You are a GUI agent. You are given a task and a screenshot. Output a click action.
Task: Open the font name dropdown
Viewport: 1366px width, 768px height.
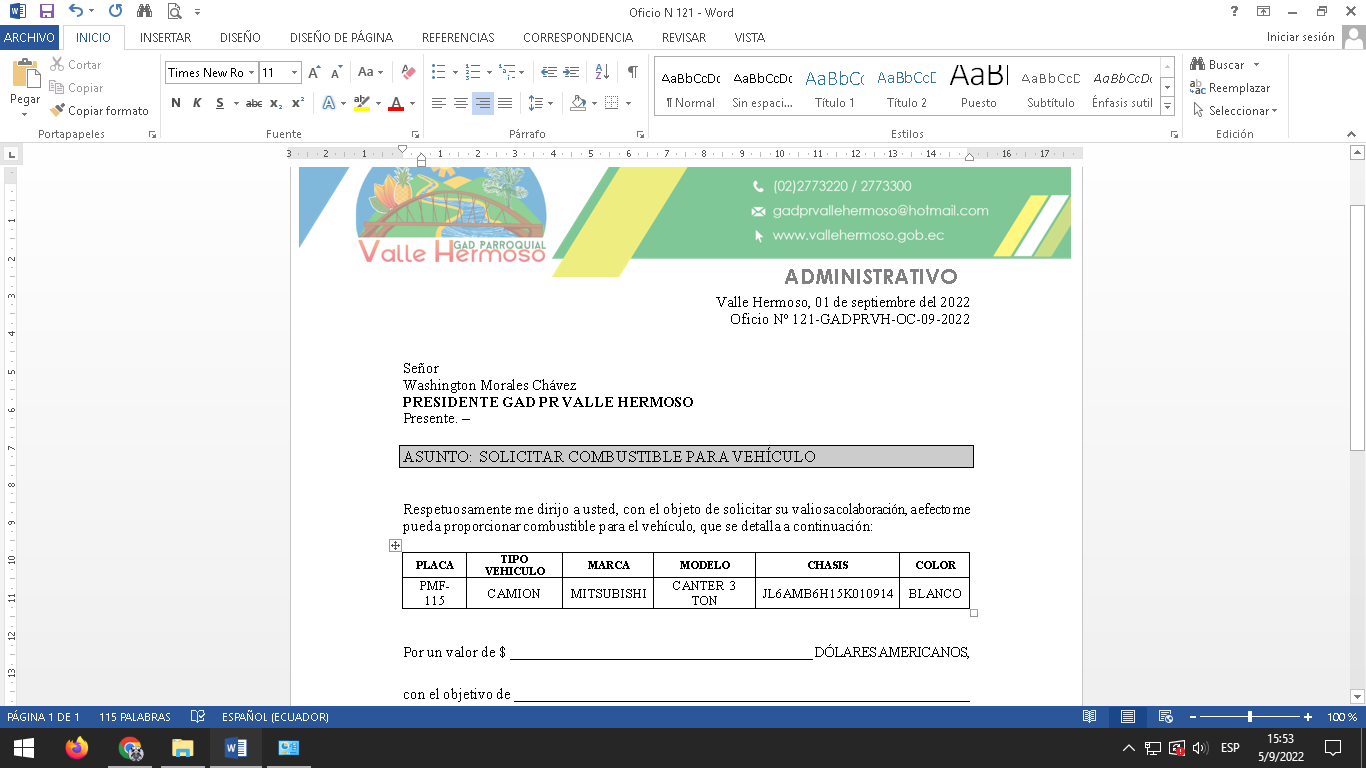point(251,72)
